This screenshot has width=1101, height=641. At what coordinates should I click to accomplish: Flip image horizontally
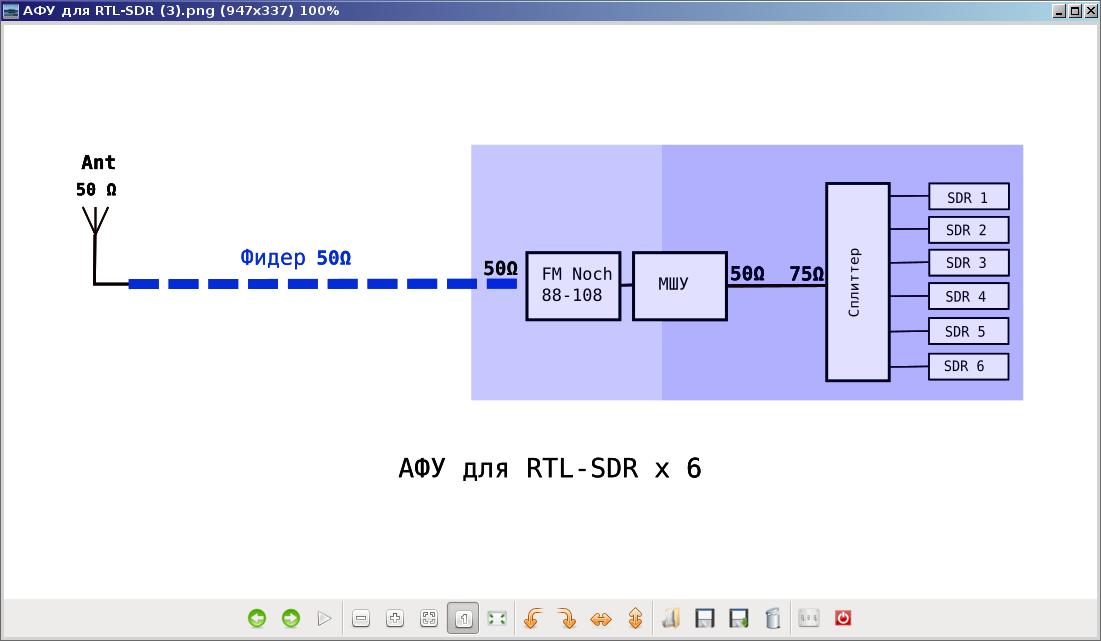click(x=601, y=619)
